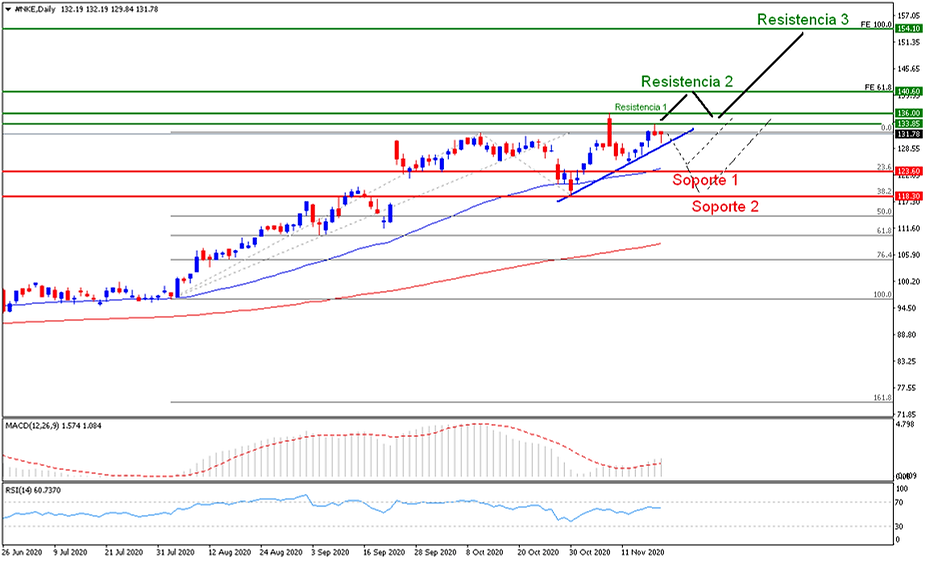Image resolution: width=925 pixels, height=561 pixels.
Task: Click the 161.8 Fibonacci extension label
Action: [x=883, y=398]
